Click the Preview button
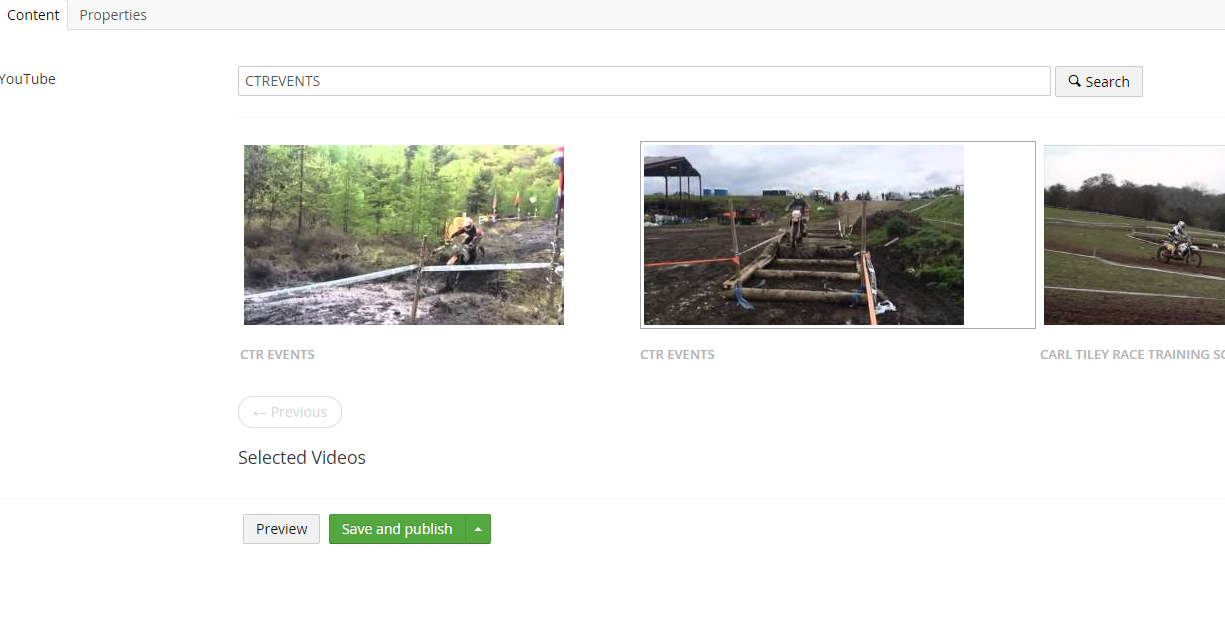The height and width of the screenshot is (622, 1225). click(x=281, y=529)
